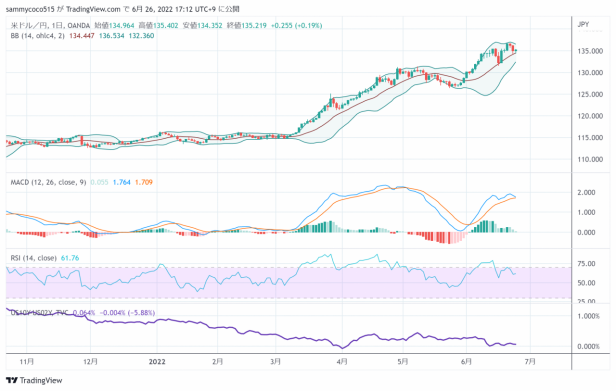Viewport: 616px width, 391px height.
Task: Click the BB upper band value 136.534
Action: click(x=112, y=36)
